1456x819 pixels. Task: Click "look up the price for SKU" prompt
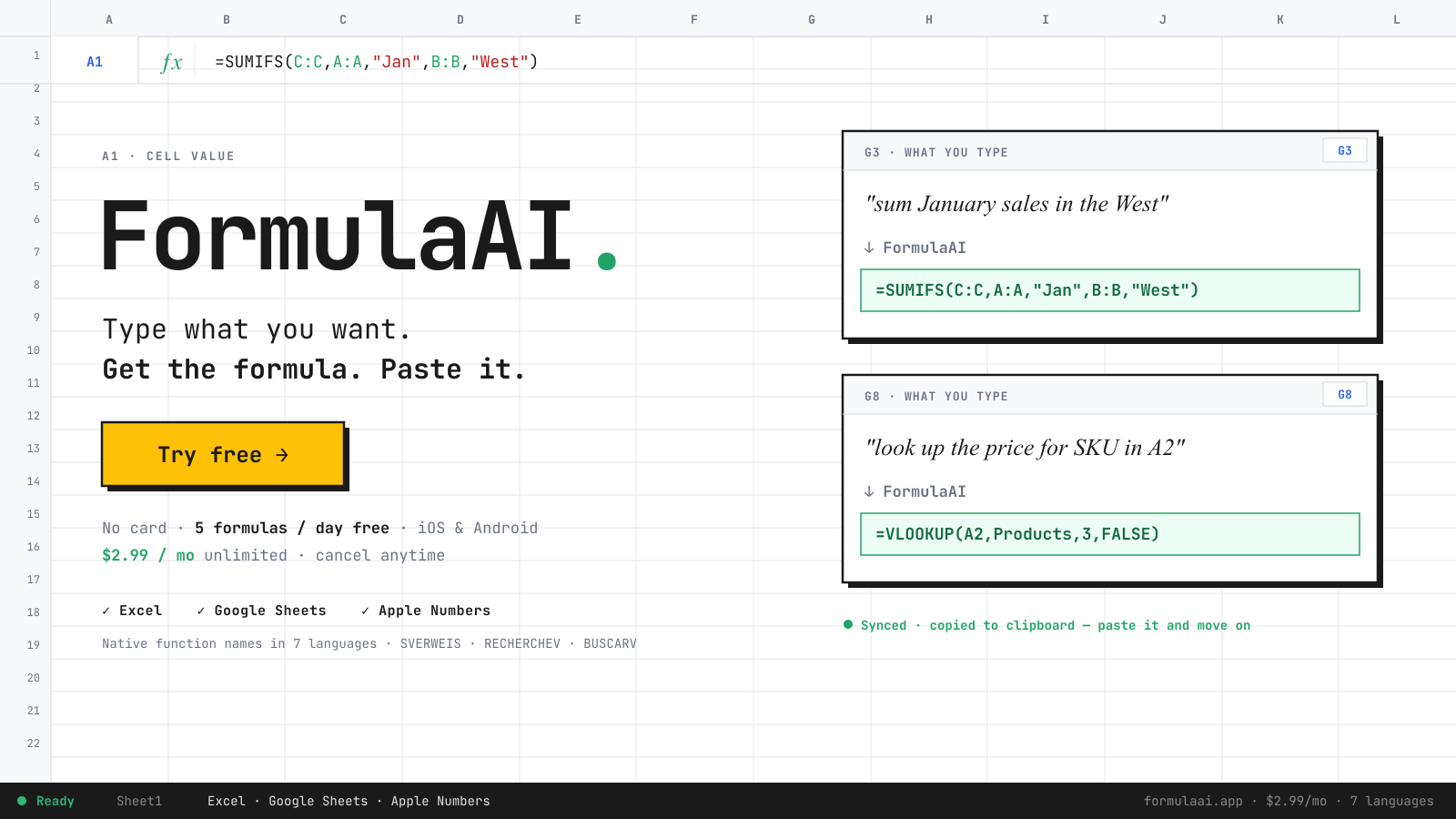[x=1025, y=448]
